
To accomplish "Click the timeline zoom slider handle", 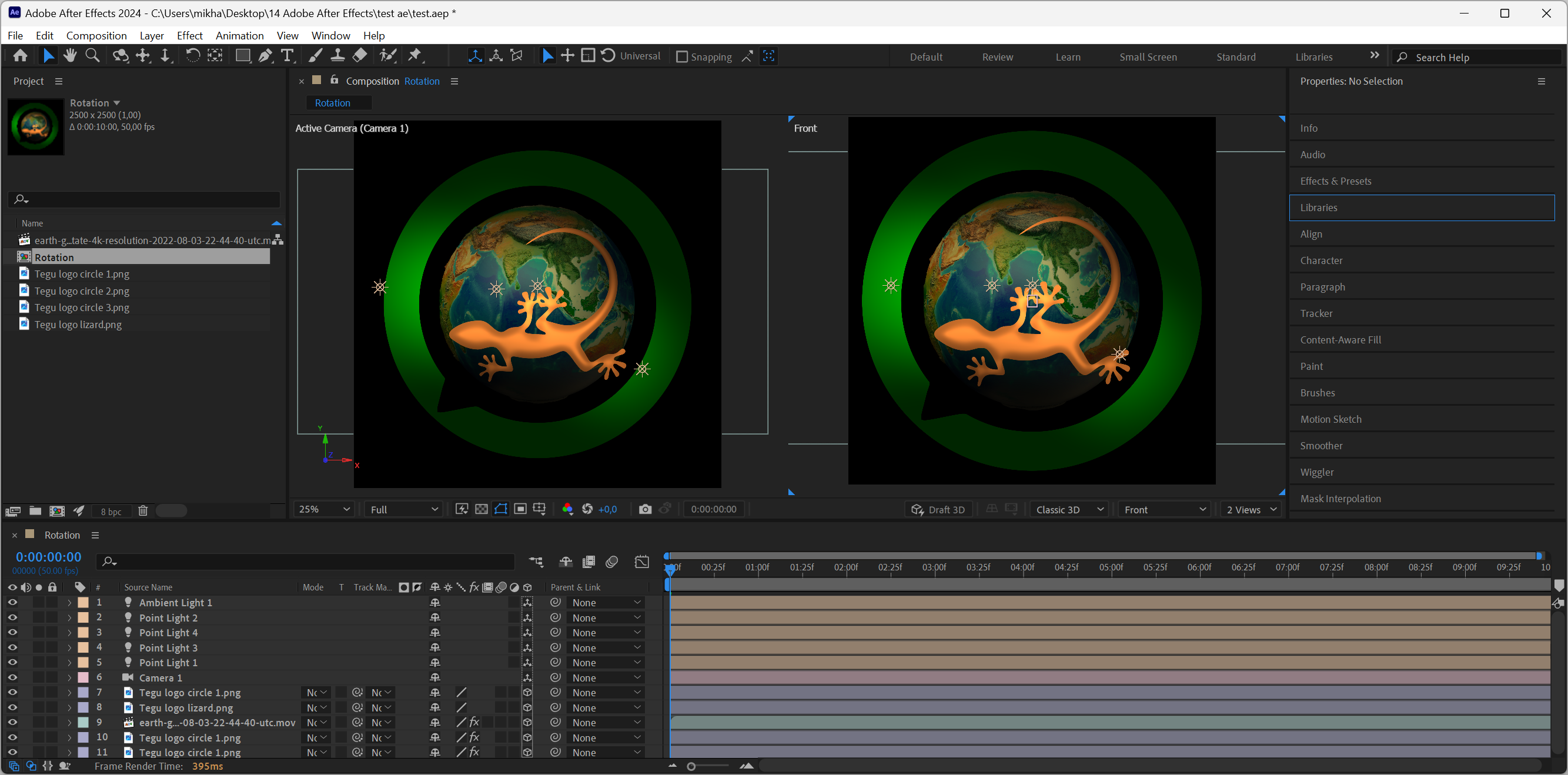I will 691,766.
